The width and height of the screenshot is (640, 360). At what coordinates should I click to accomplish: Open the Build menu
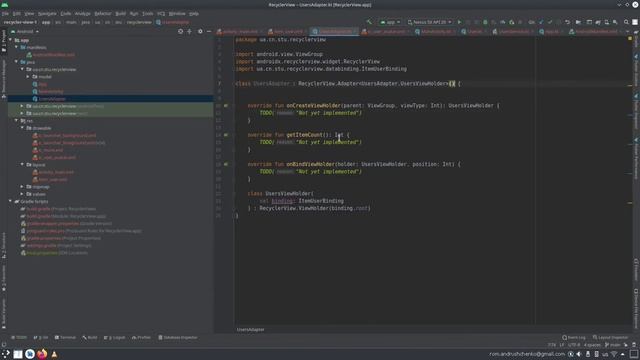(120, 13)
